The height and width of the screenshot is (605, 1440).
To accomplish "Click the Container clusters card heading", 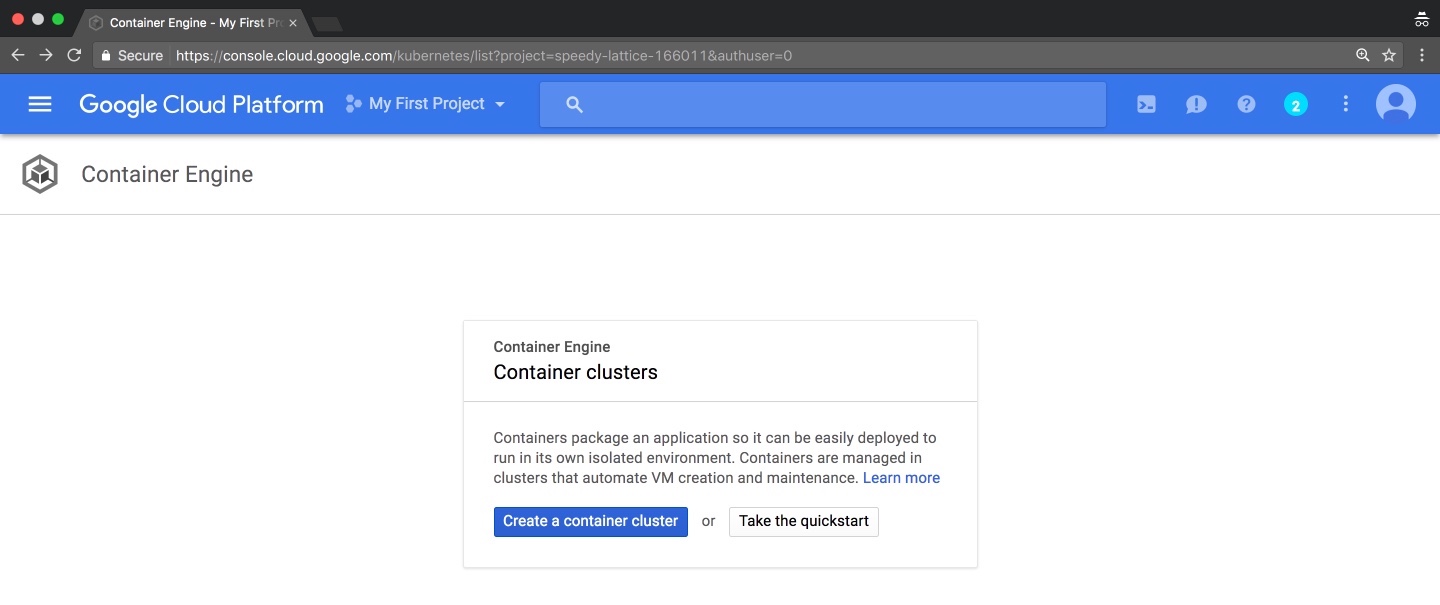I will (x=576, y=372).
